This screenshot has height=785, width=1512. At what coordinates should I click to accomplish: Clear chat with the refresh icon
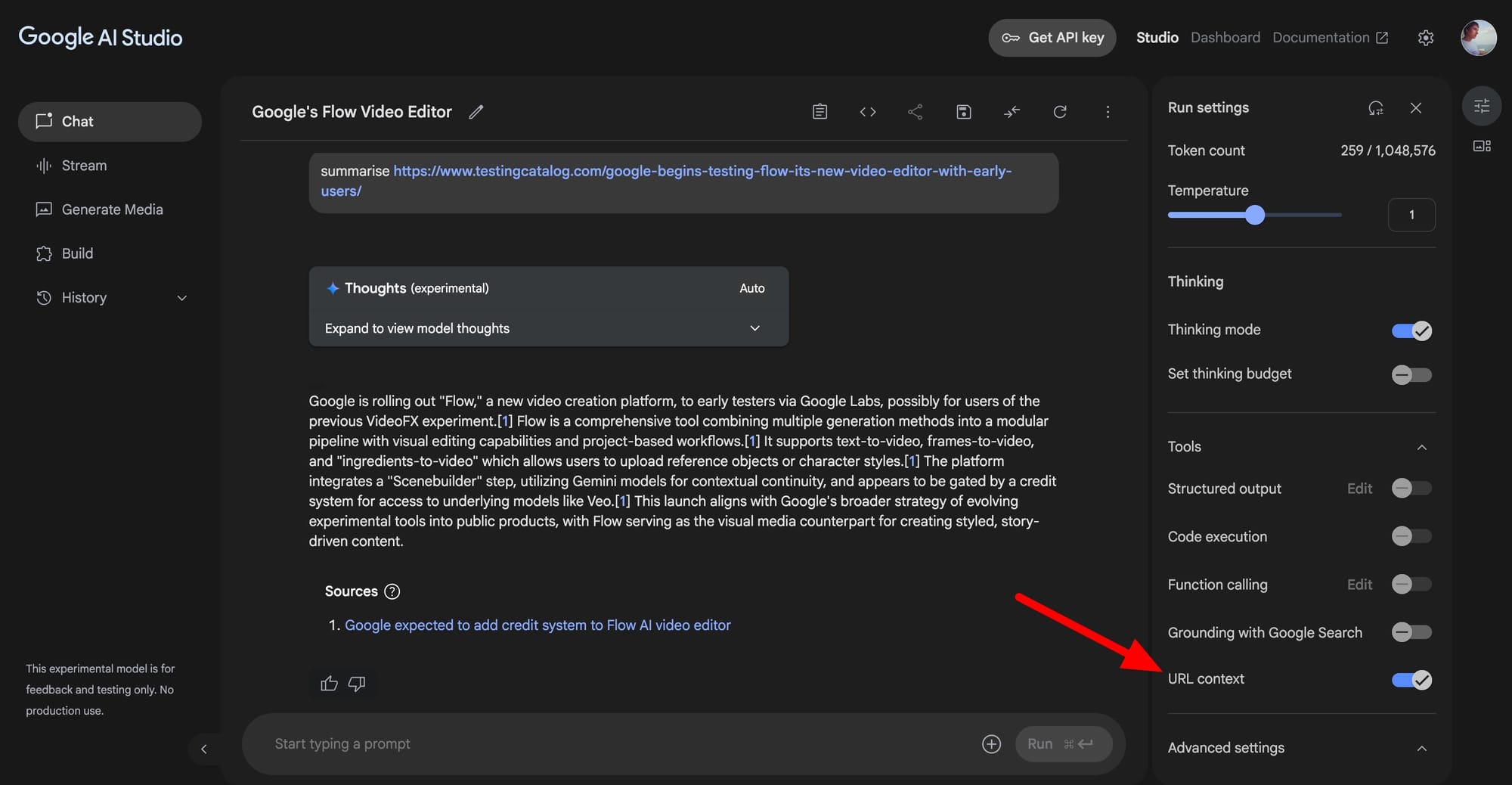click(x=1060, y=112)
